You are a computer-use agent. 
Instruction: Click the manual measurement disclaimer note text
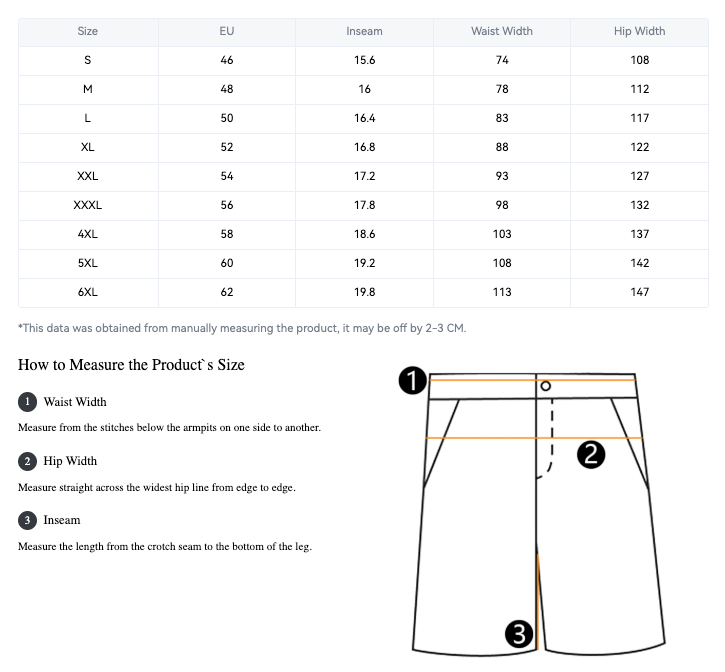(x=242, y=328)
